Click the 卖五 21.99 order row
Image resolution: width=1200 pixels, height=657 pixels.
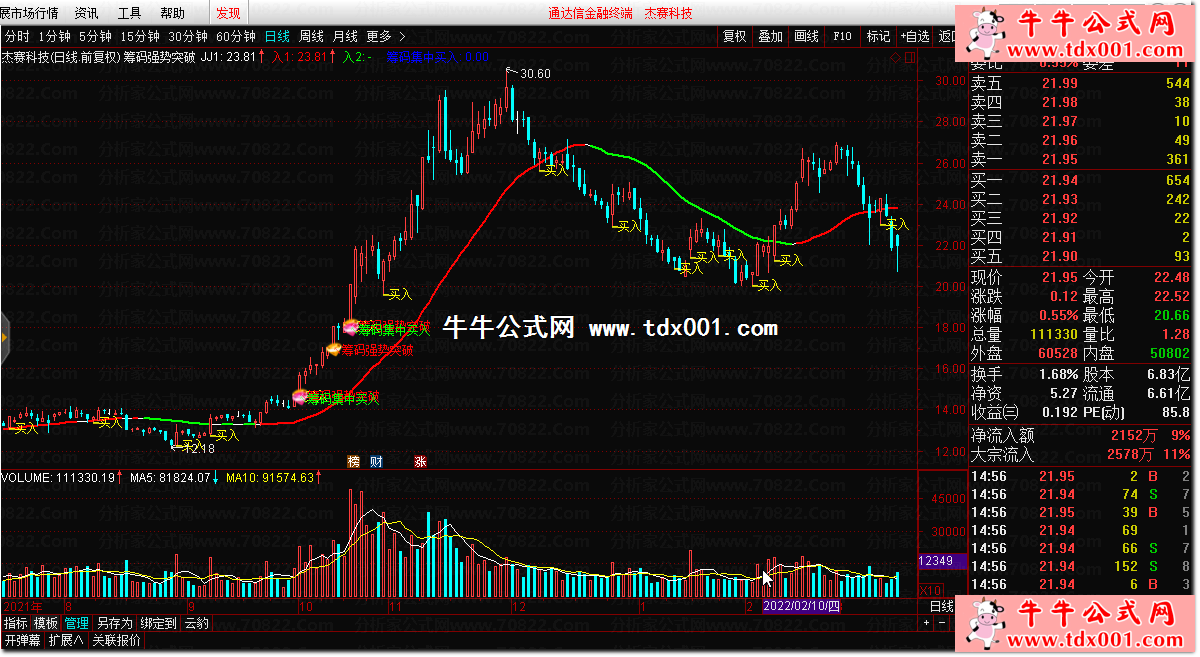(x=1081, y=83)
